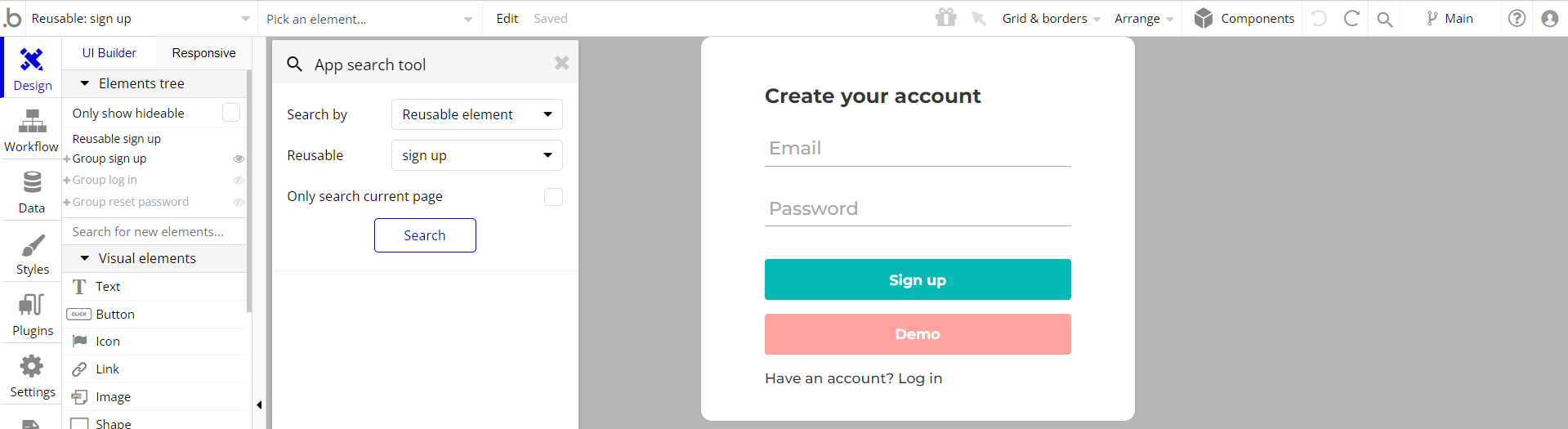Open the Styles brush icon
Viewport: 1568px width, 429px height.
coord(33,244)
